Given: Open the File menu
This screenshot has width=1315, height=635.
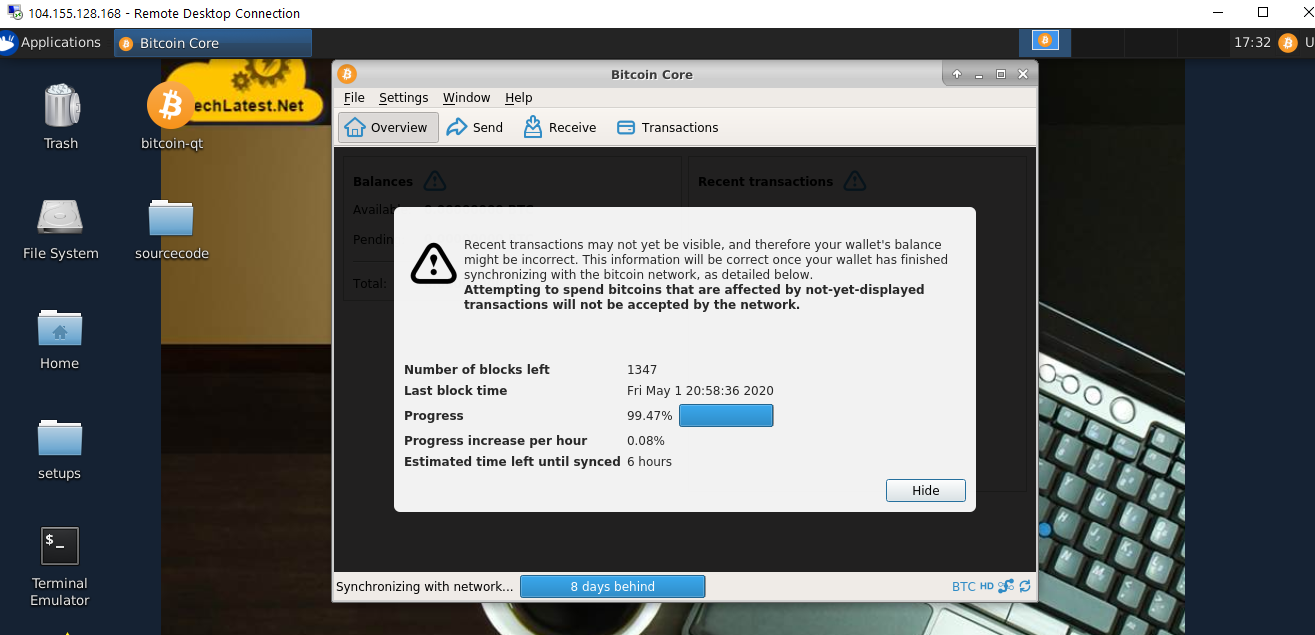Looking at the screenshot, I should [354, 97].
